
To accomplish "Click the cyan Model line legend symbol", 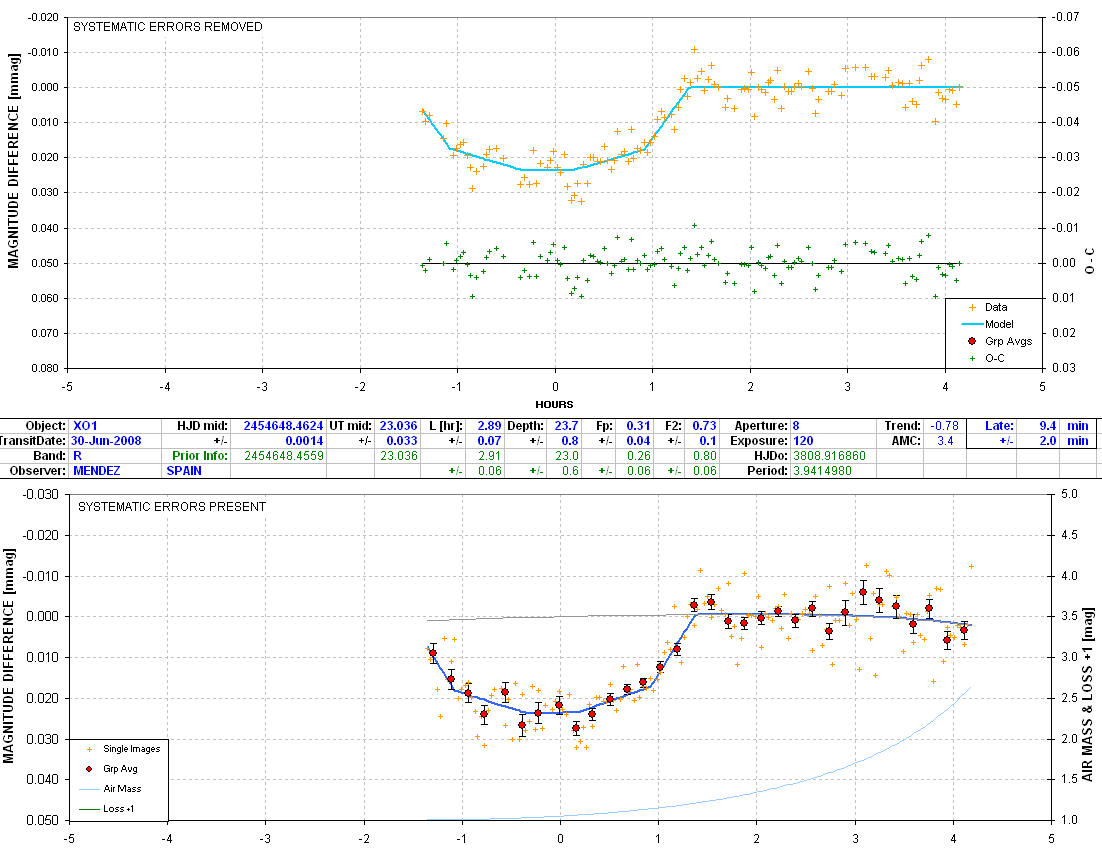I will (x=973, y=324).
